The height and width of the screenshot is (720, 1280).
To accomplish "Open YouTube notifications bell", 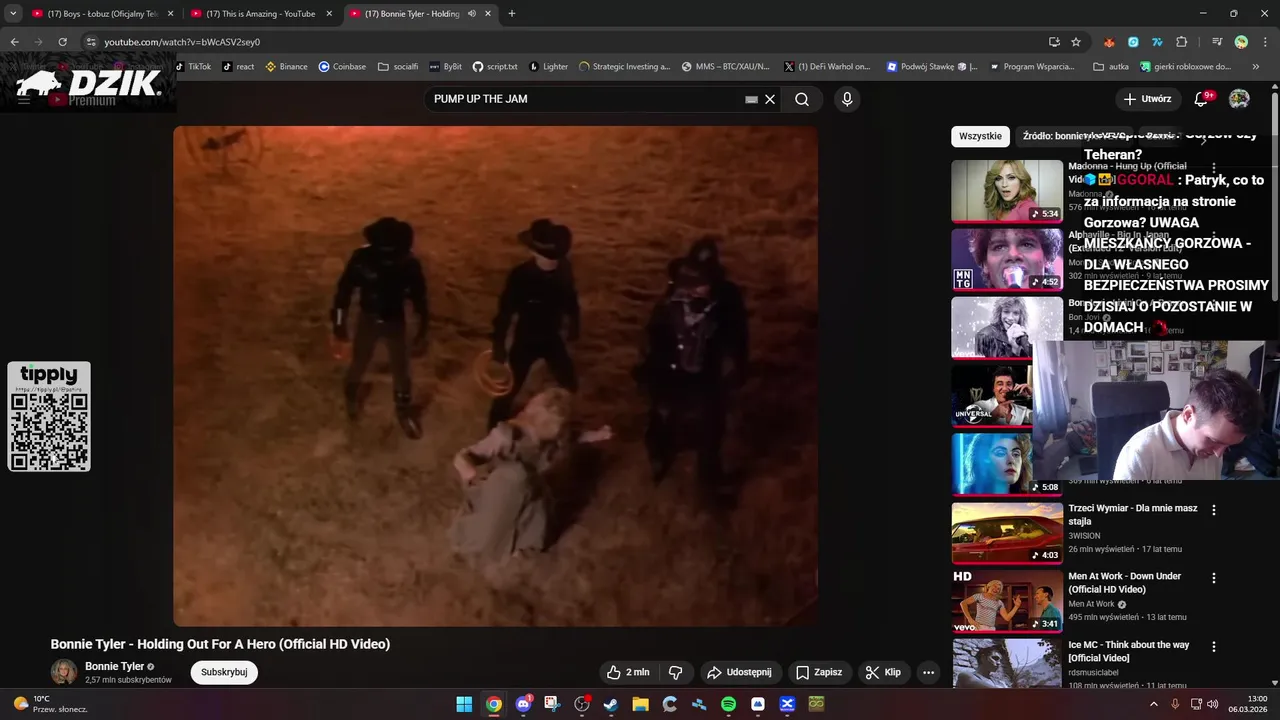I will pyautogui.click(x=1202, y=99).
